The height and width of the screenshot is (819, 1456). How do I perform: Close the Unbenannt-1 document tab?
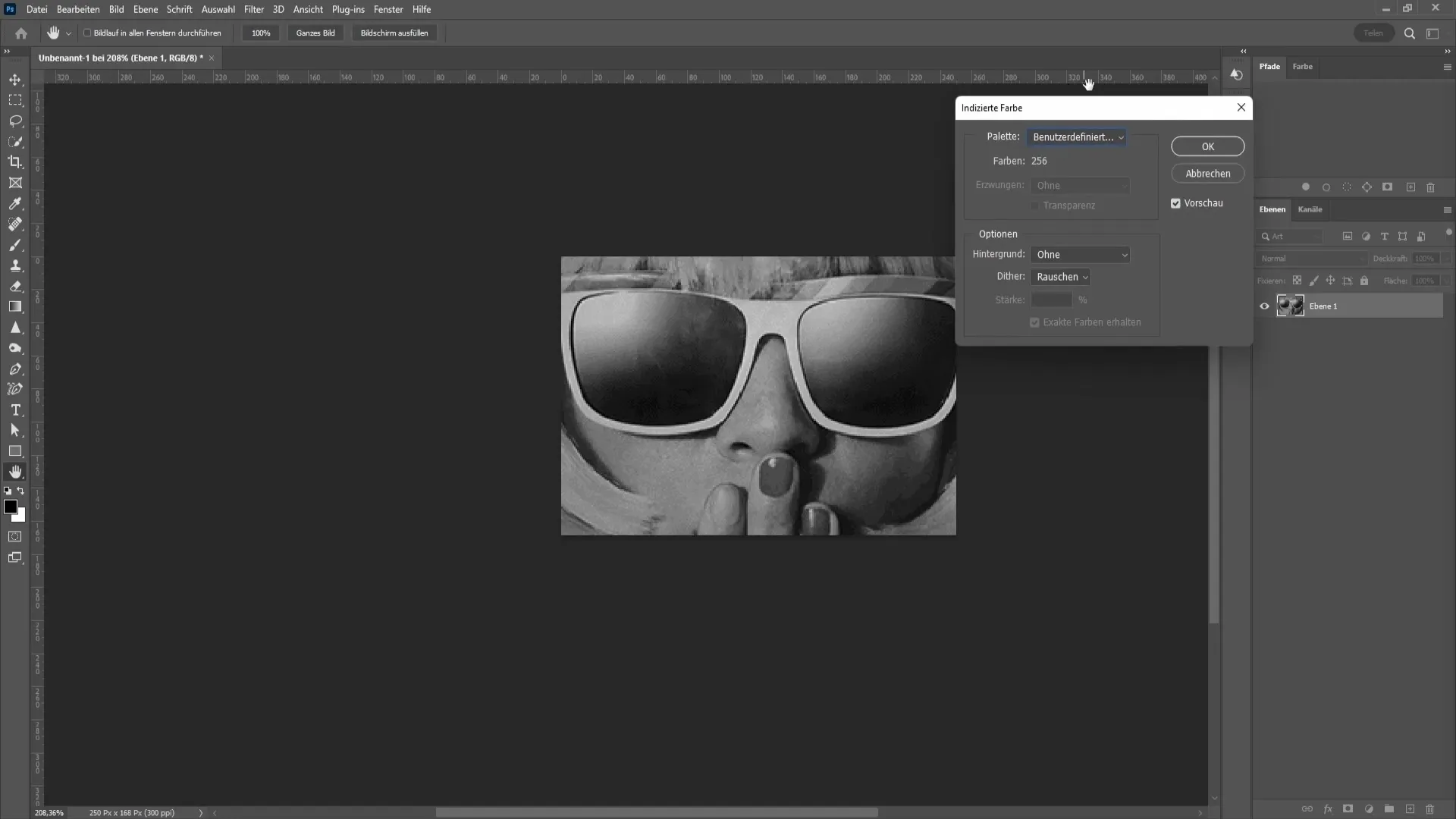(x=212, y=58)
